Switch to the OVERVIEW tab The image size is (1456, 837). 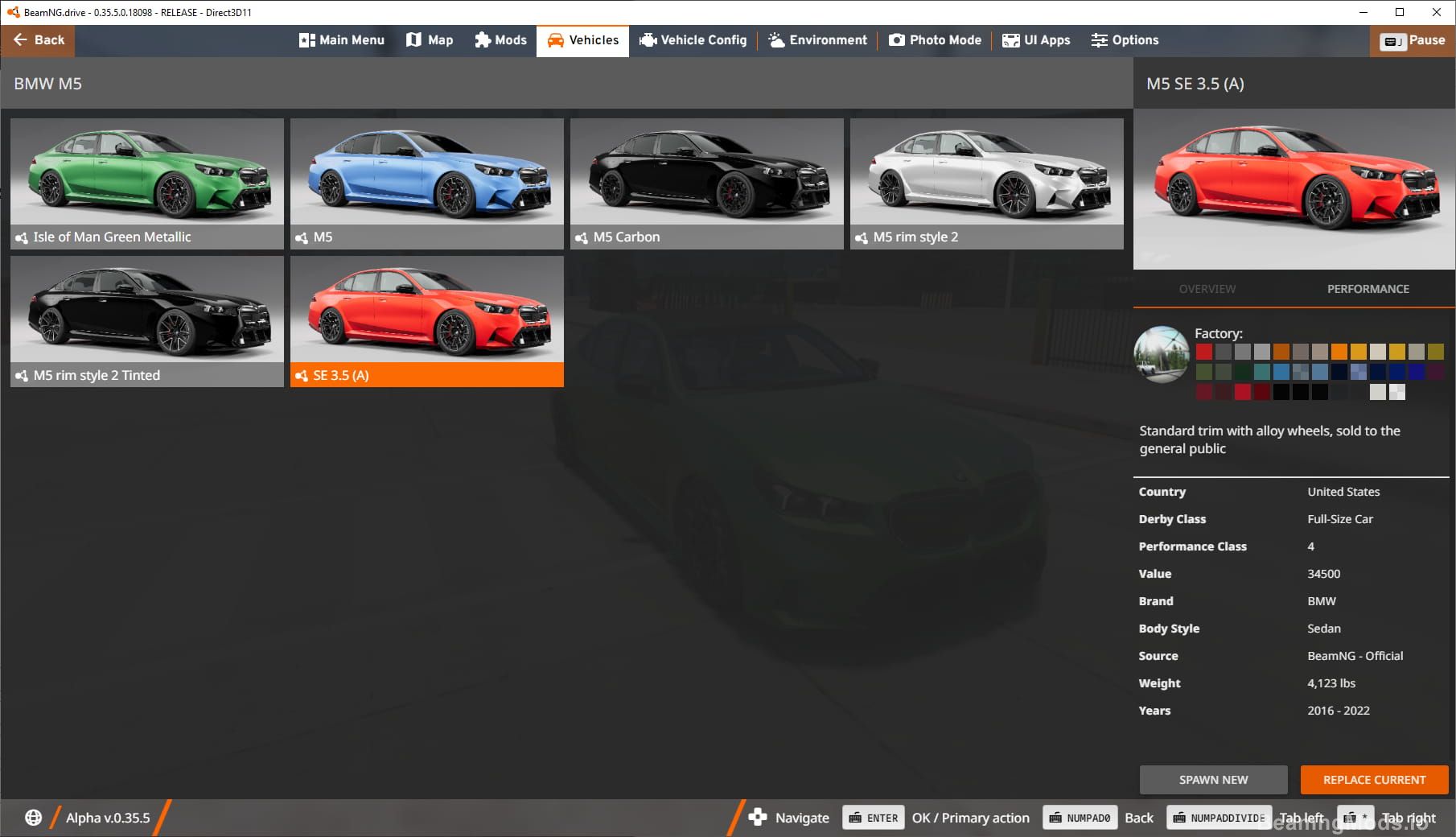coord(1207,289)
